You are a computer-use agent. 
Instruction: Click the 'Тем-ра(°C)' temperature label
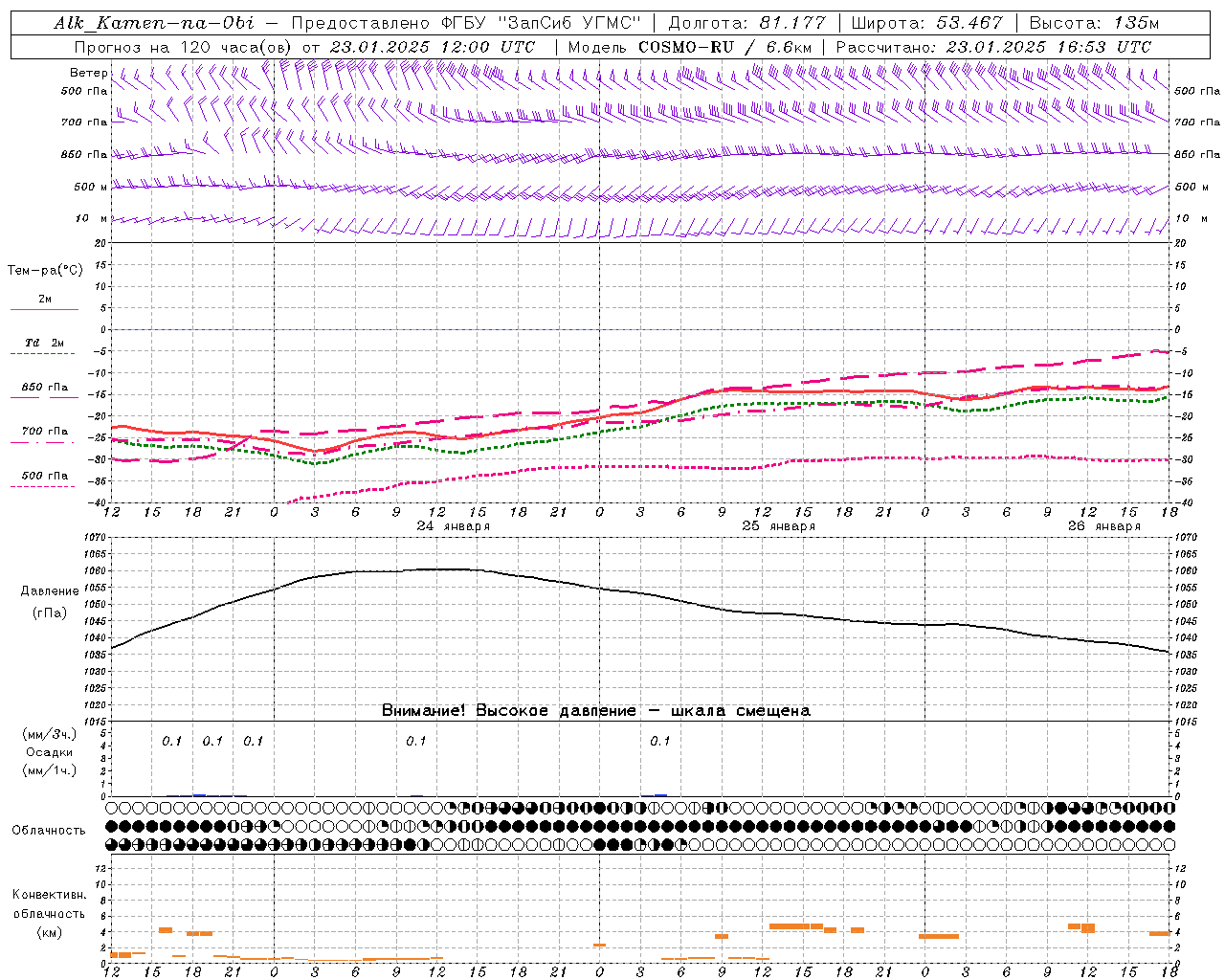(x=45, y=271)
